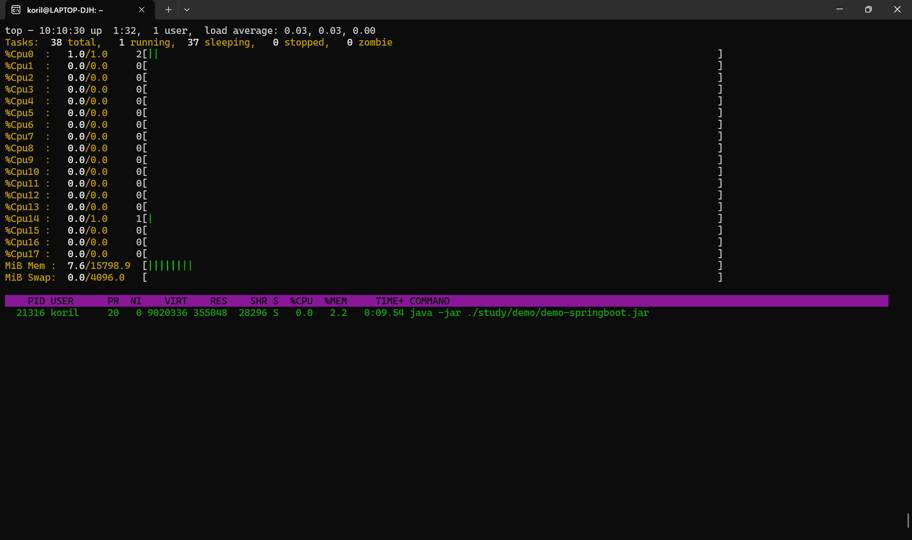The height and width of the screenshot is (540, 912).
Task: Expand the new tab profile dropdown chevron
Action: (x=187, y=10)
